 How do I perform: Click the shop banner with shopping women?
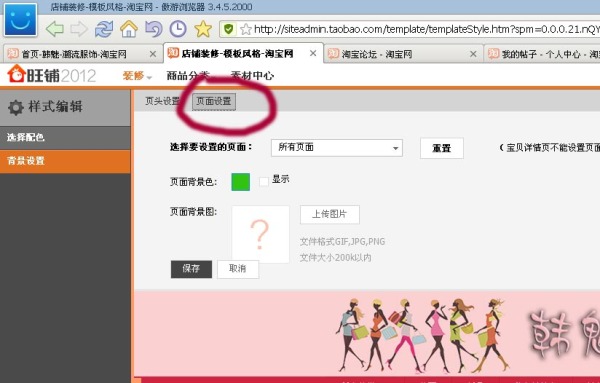point(367,335)
